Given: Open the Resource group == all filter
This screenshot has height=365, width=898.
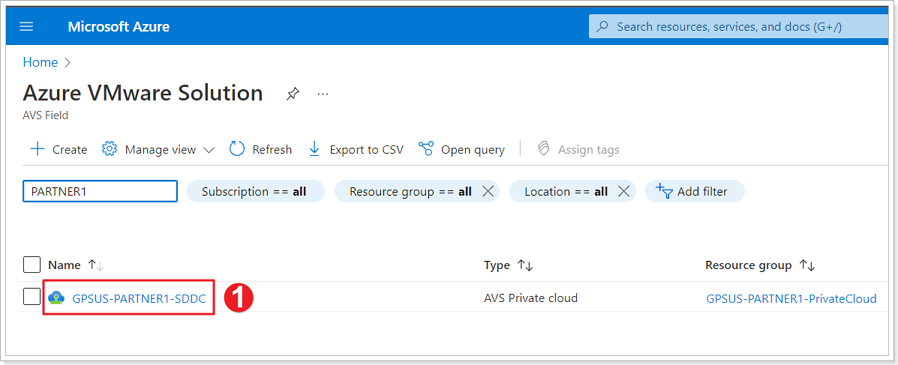Looking at the screenshot, I should point(411,191).
